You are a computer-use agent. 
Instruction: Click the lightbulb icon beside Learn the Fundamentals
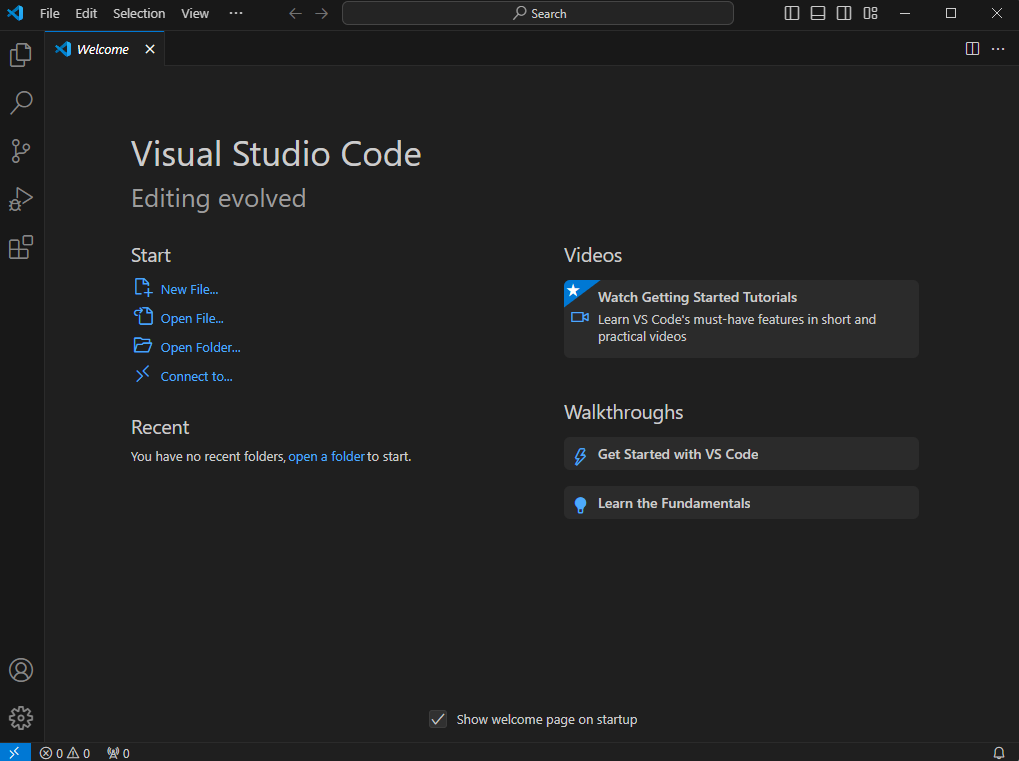[580, 504]
